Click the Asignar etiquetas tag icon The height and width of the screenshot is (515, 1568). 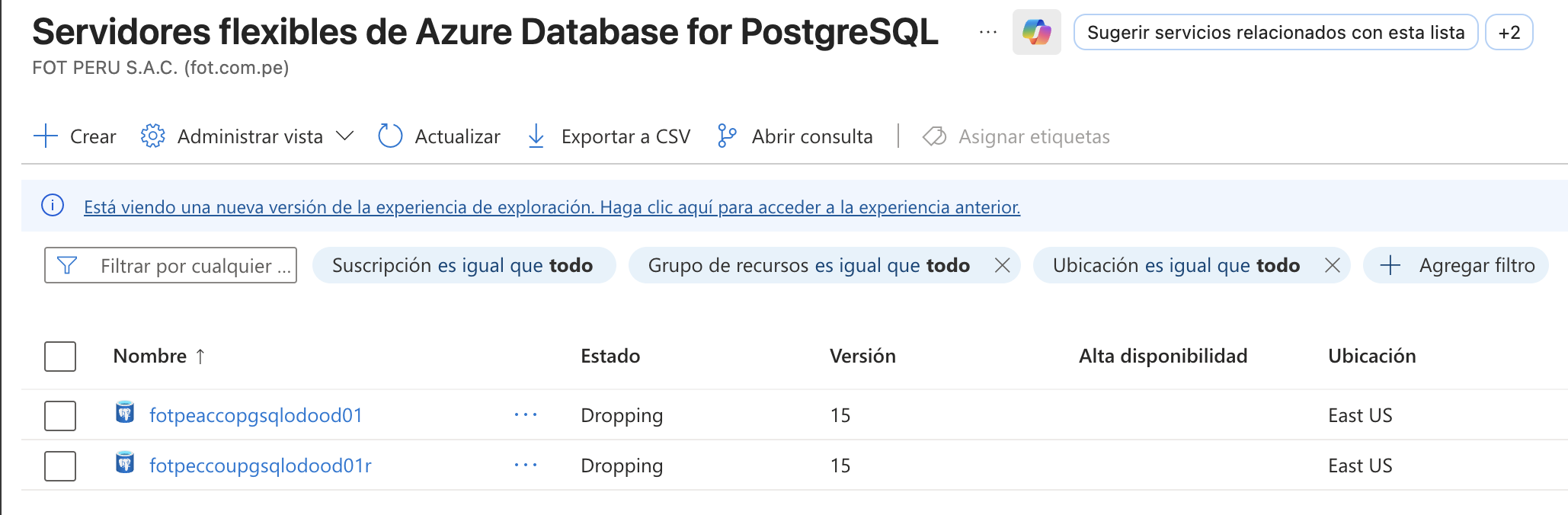coord(934,136)
